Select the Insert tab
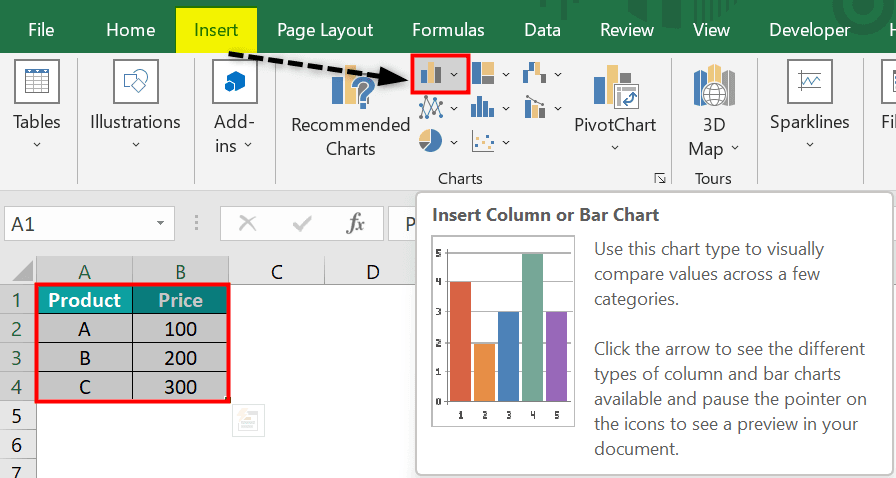The image size is (896, 478). coord(216,30)
